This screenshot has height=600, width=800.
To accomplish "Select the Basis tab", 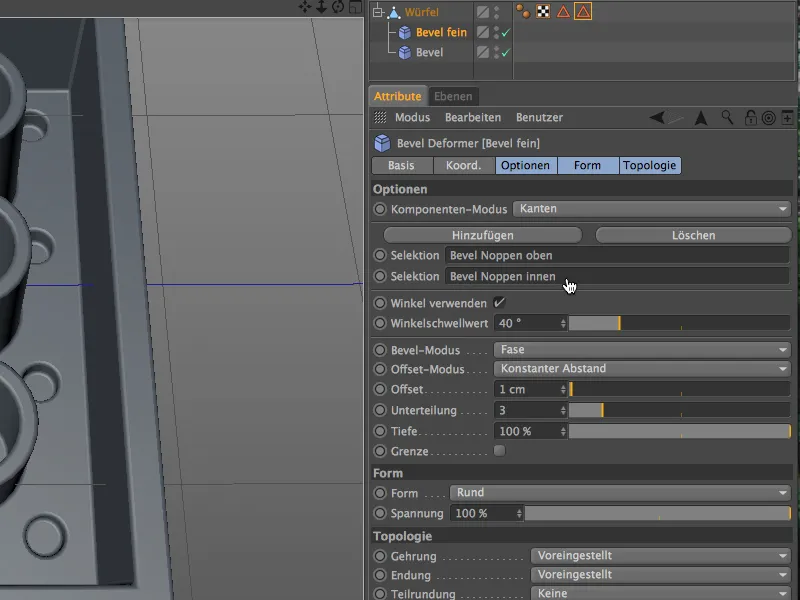I will (402, 165).
